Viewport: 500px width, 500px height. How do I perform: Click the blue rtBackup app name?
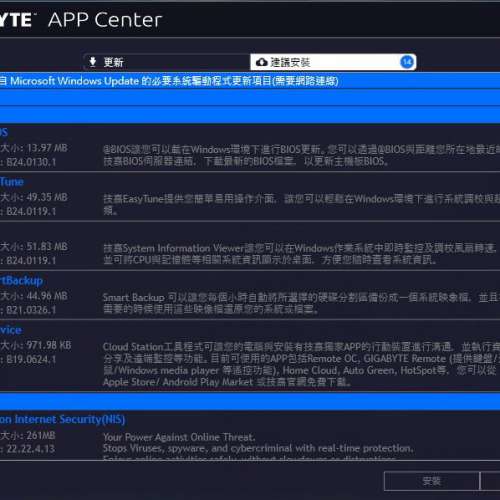tap(21, 281)
